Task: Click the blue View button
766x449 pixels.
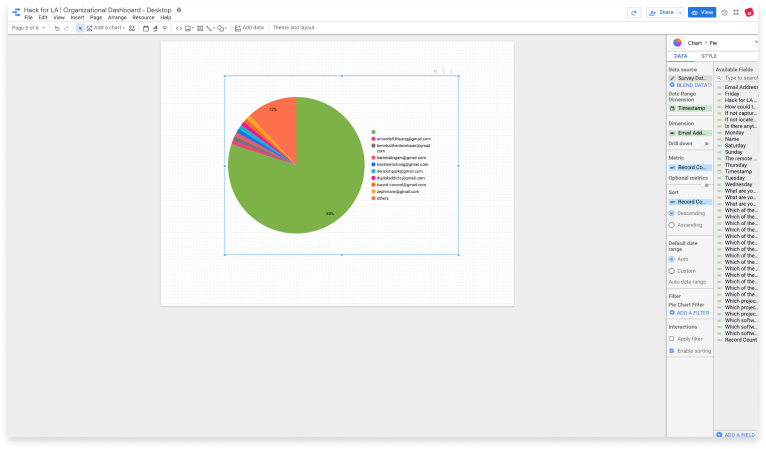Action: point(702,12)
